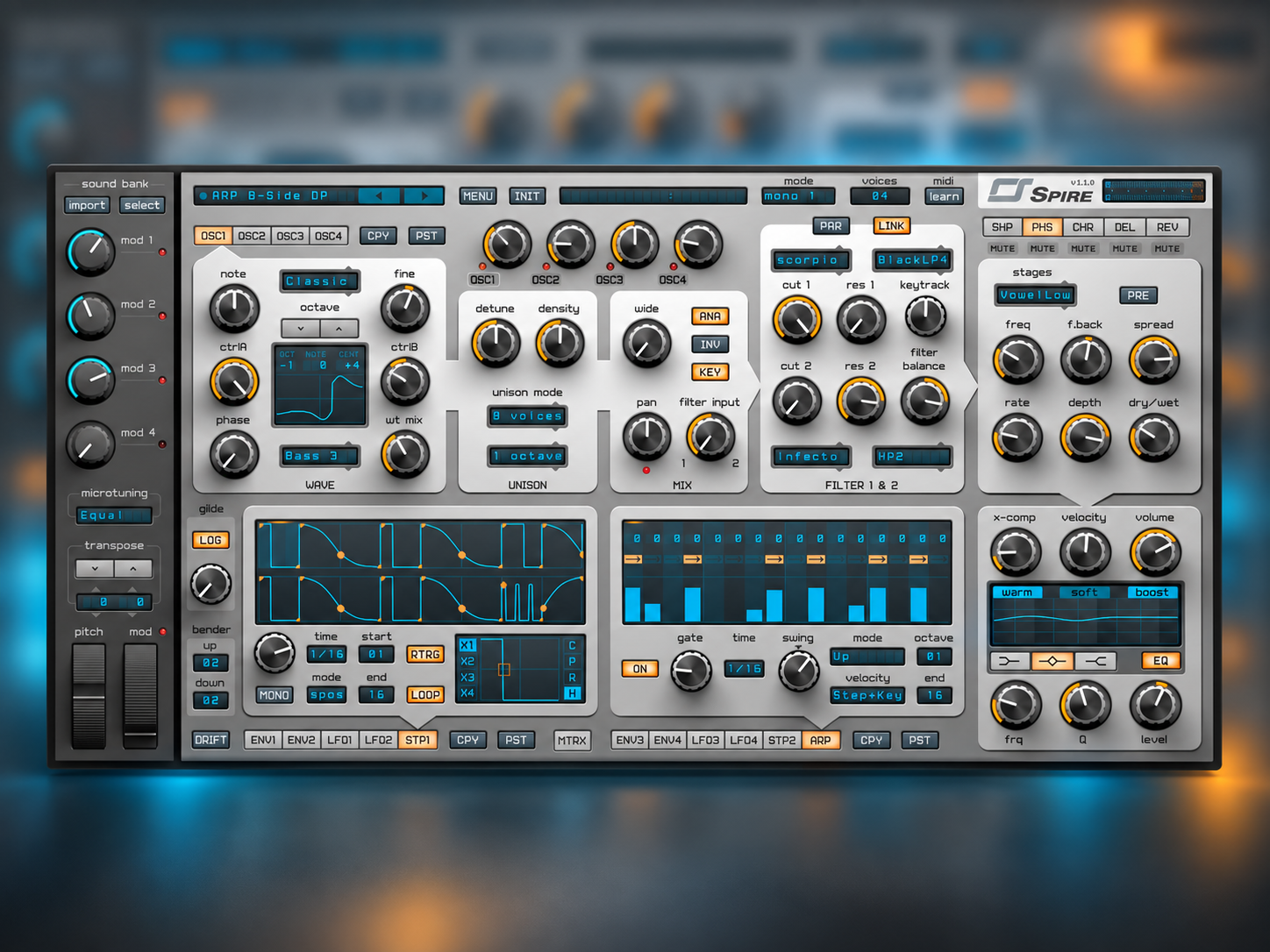Click the arpeggiator octave value field
This screenshot has height=952, width=1270.
[x=934, y=657]
